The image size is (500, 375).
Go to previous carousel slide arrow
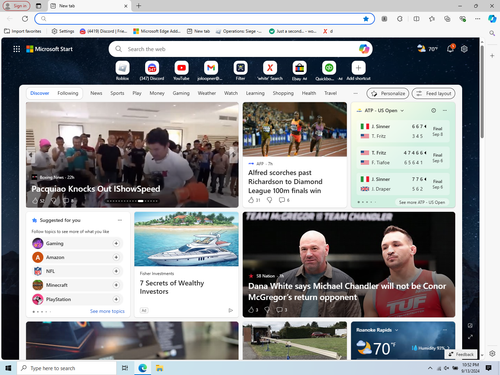(31, 154)
